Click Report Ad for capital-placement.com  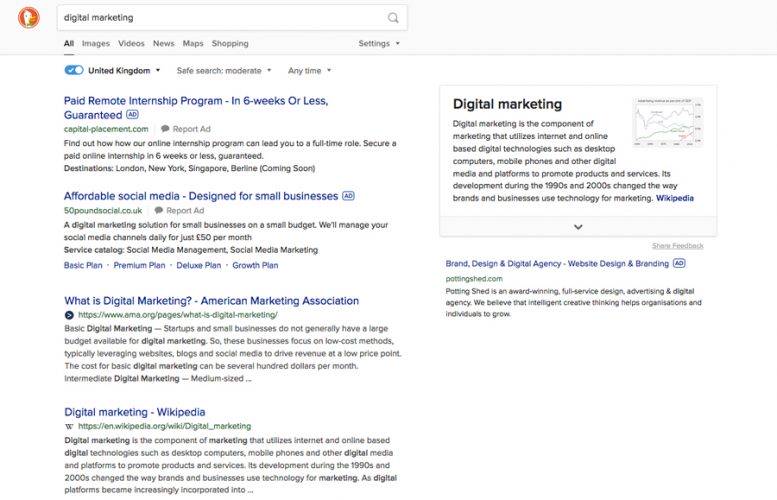pyautogui.click(x=191, y=129)
